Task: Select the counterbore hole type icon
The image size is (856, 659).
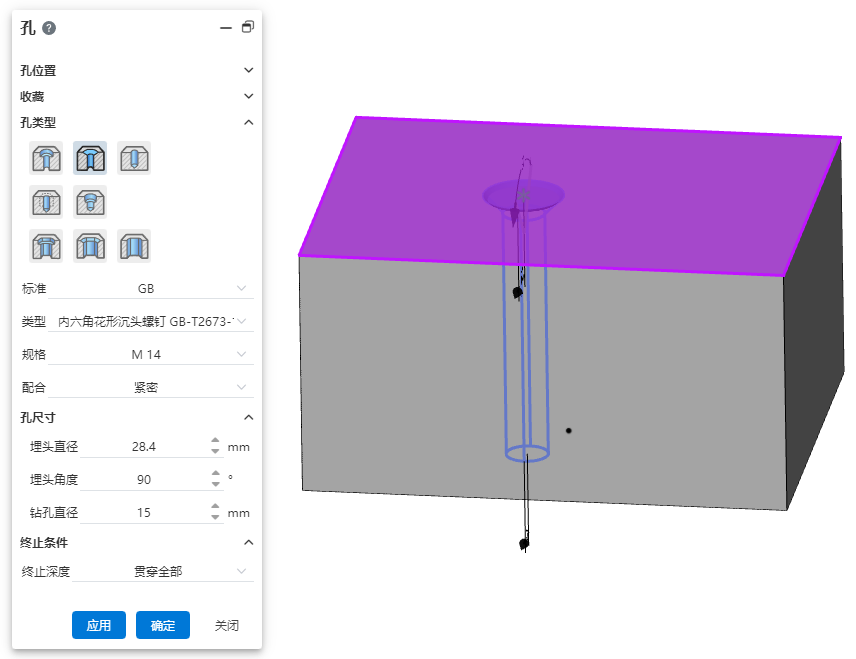Action: coord(46,158)
